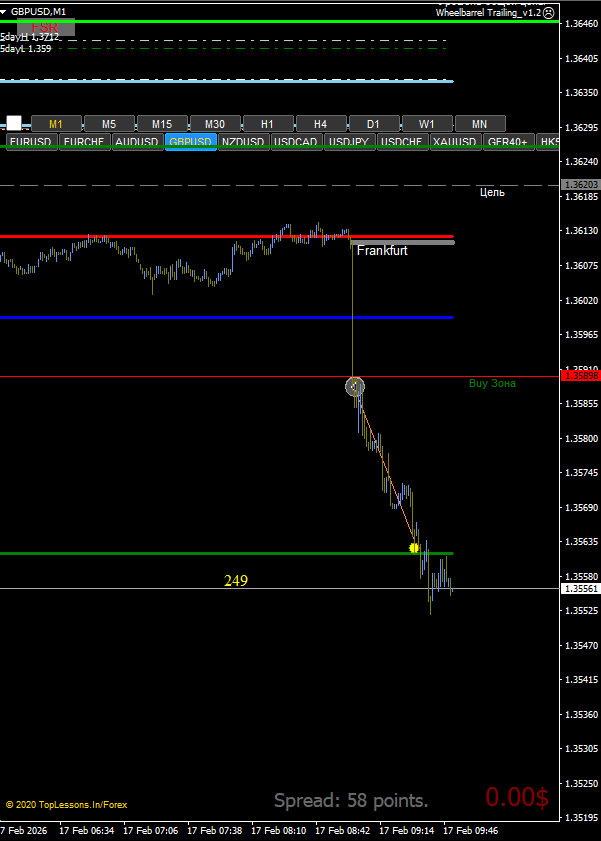Click the bright green line at the chart top

click(x=279, y=21)
